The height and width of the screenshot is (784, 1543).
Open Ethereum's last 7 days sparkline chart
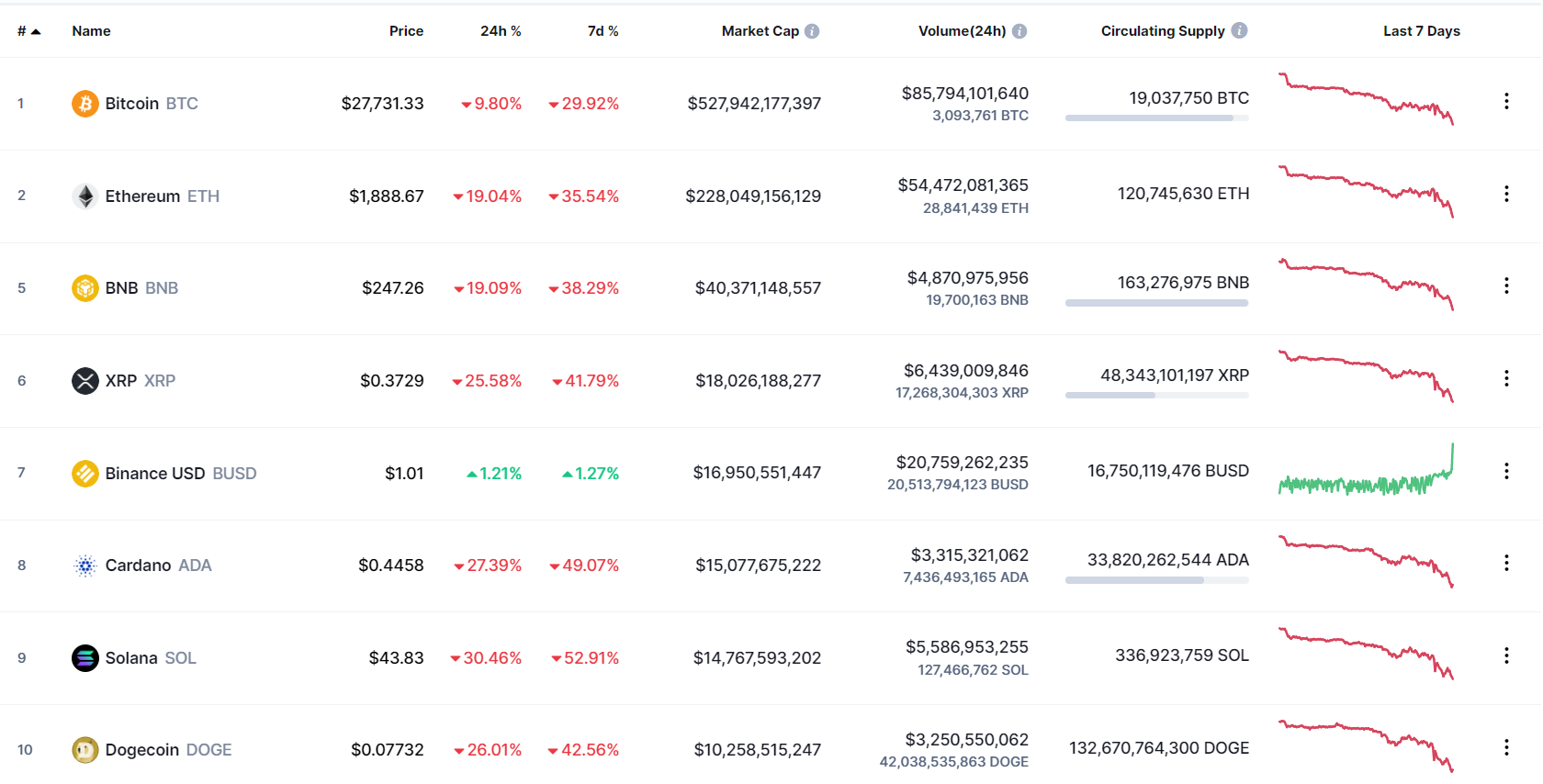click(x=1366, y=191)
